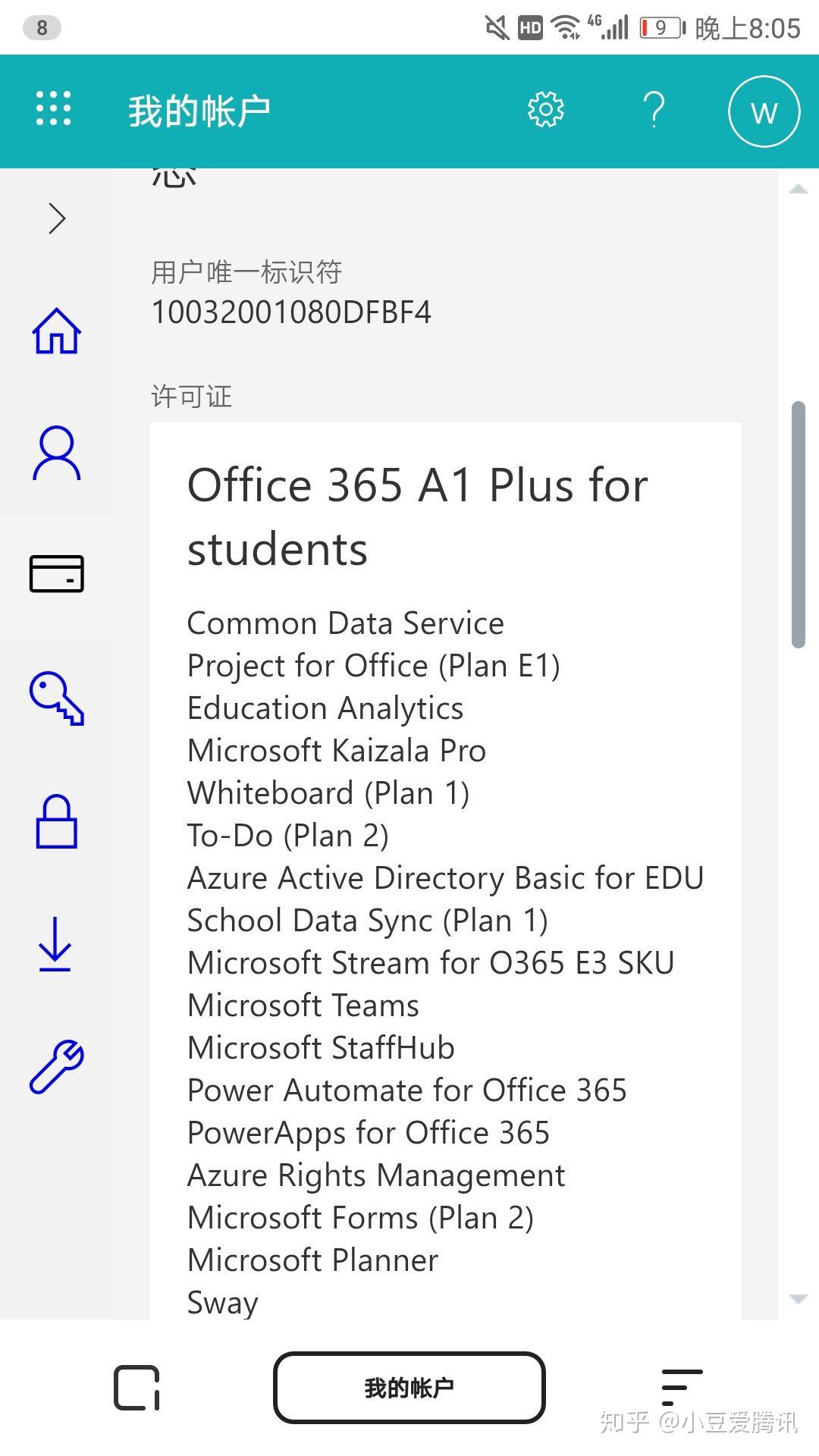Open personal info person icon

click(56, 453)
